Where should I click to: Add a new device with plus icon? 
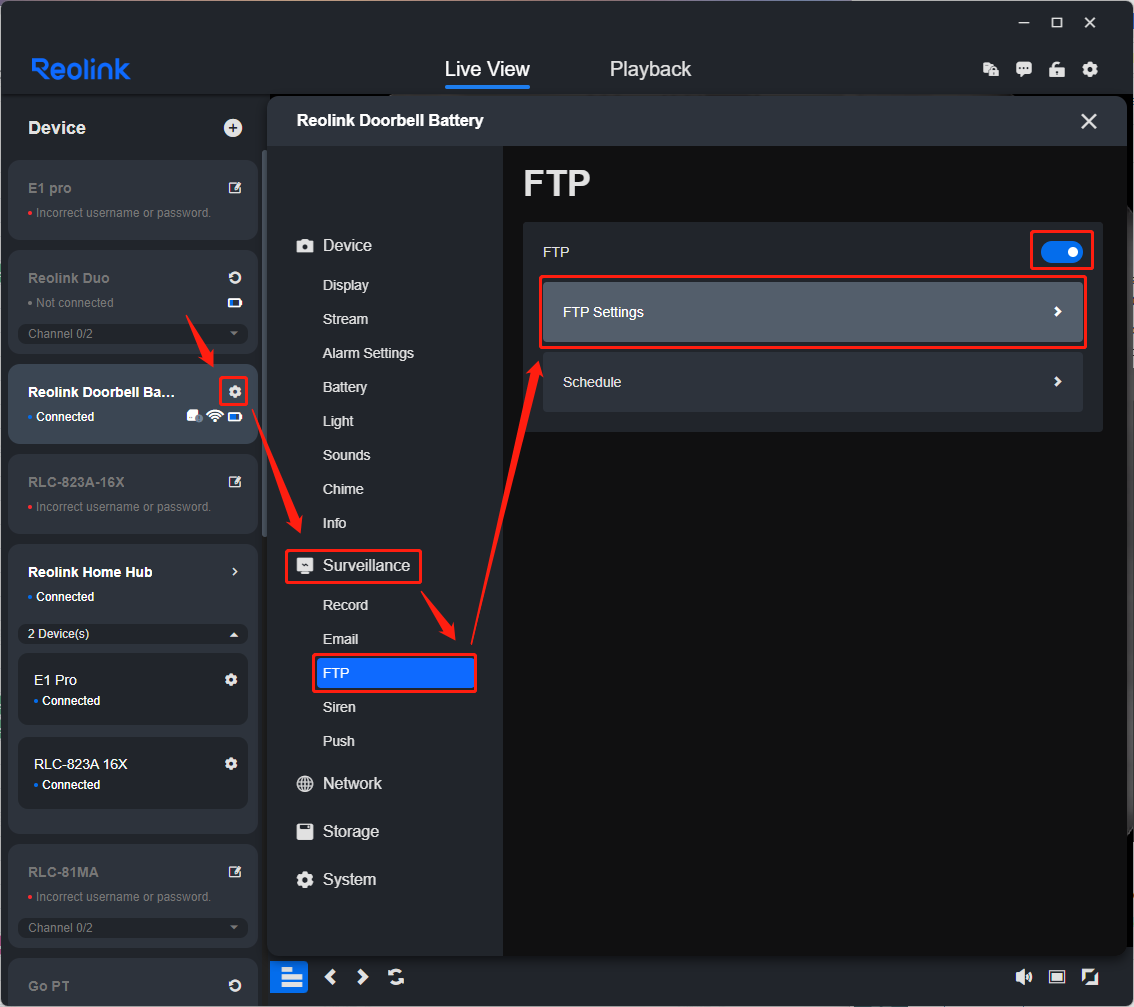tap(233, 128)
